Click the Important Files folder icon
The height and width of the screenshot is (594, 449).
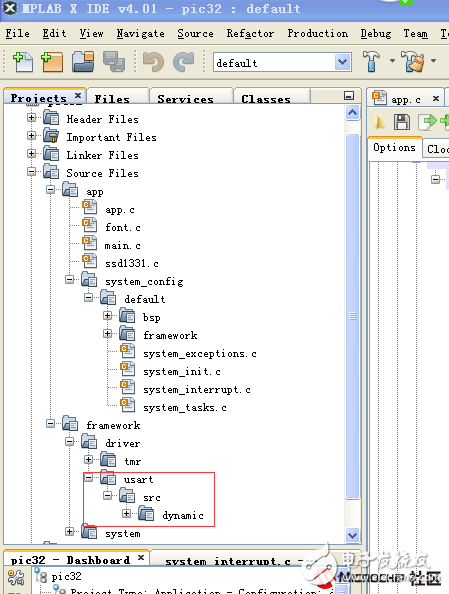(x=51, y=136)
